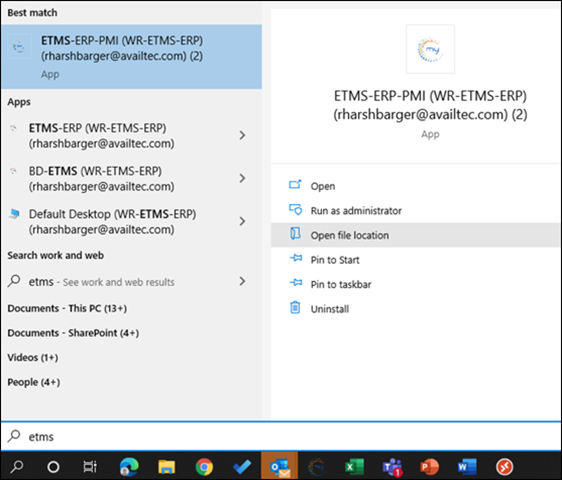Screen dimensions: 562x480
Task: Open taskbar Search button
Action: point(16,466)
